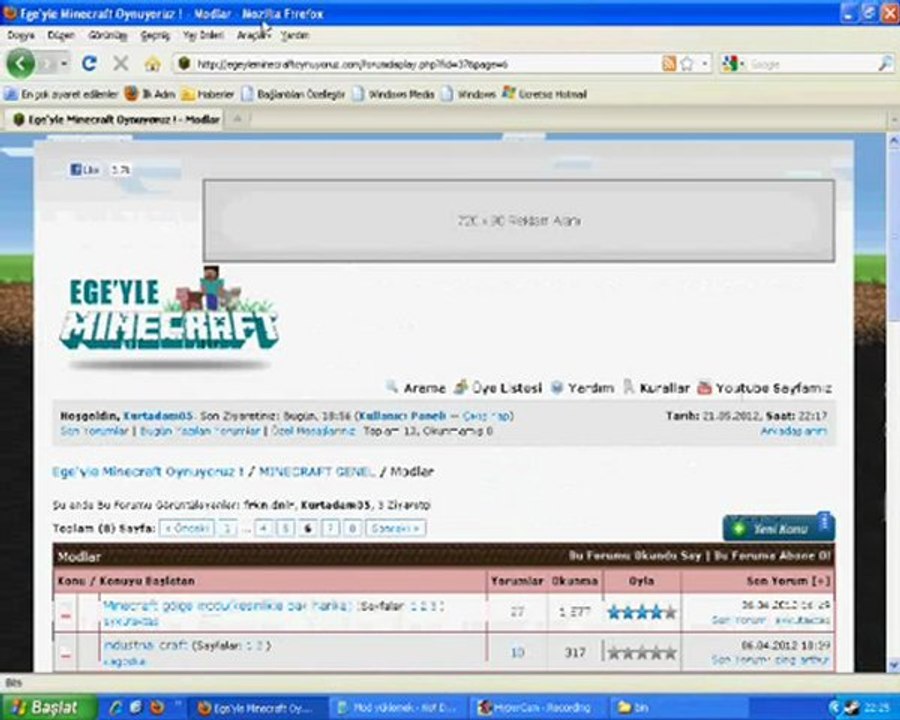
Task: Click the 728 x 90 Reklam Alanı banner
Action: [x=519, y=220]
